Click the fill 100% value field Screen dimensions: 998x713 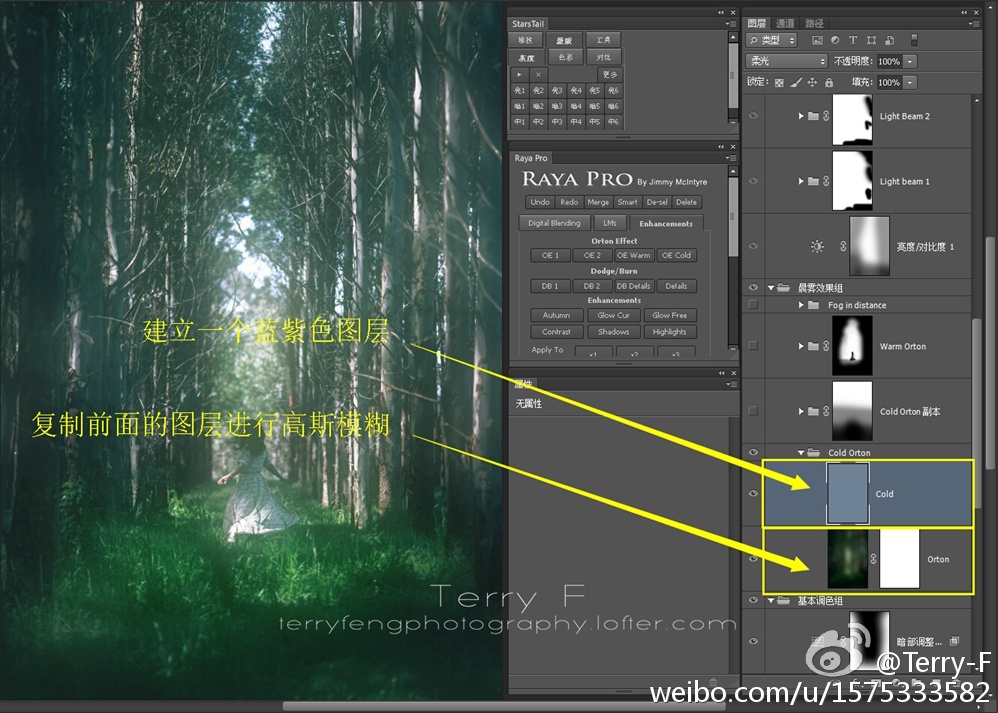[889, 82]
